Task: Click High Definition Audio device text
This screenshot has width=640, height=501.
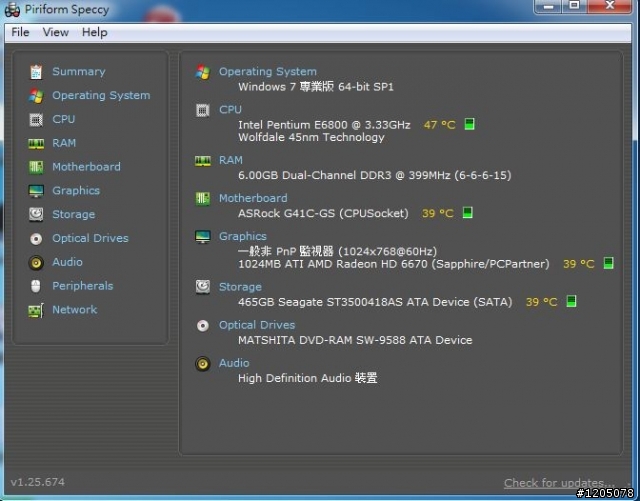Action: click(308, 378)
